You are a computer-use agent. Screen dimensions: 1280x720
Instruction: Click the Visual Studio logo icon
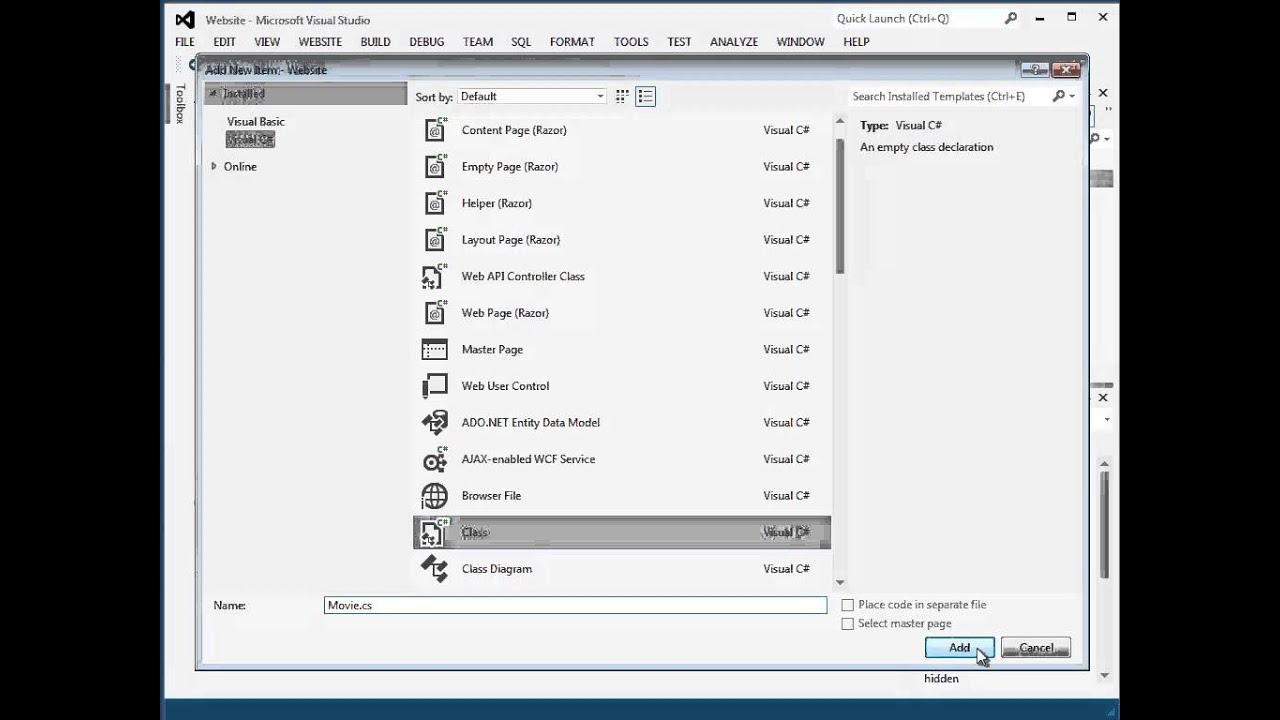pos(185,19)
